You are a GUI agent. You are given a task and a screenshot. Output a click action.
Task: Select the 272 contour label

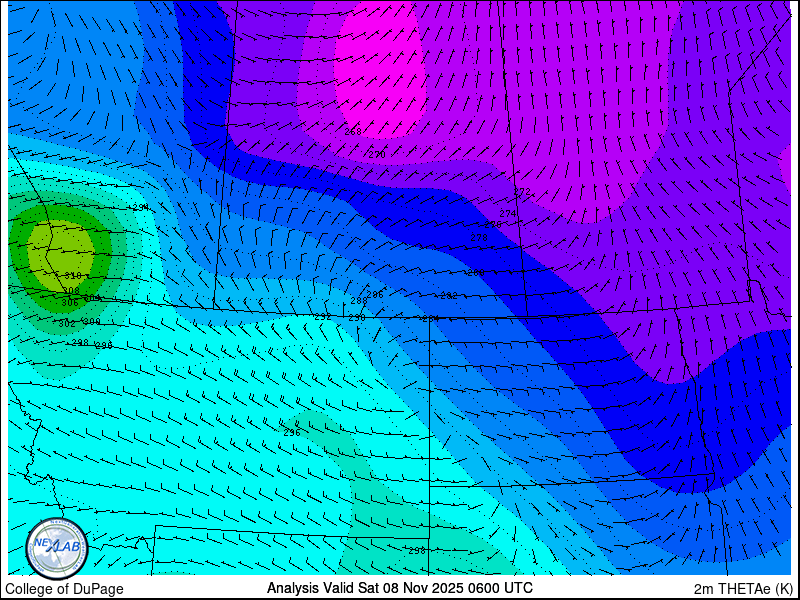[522, 192]
